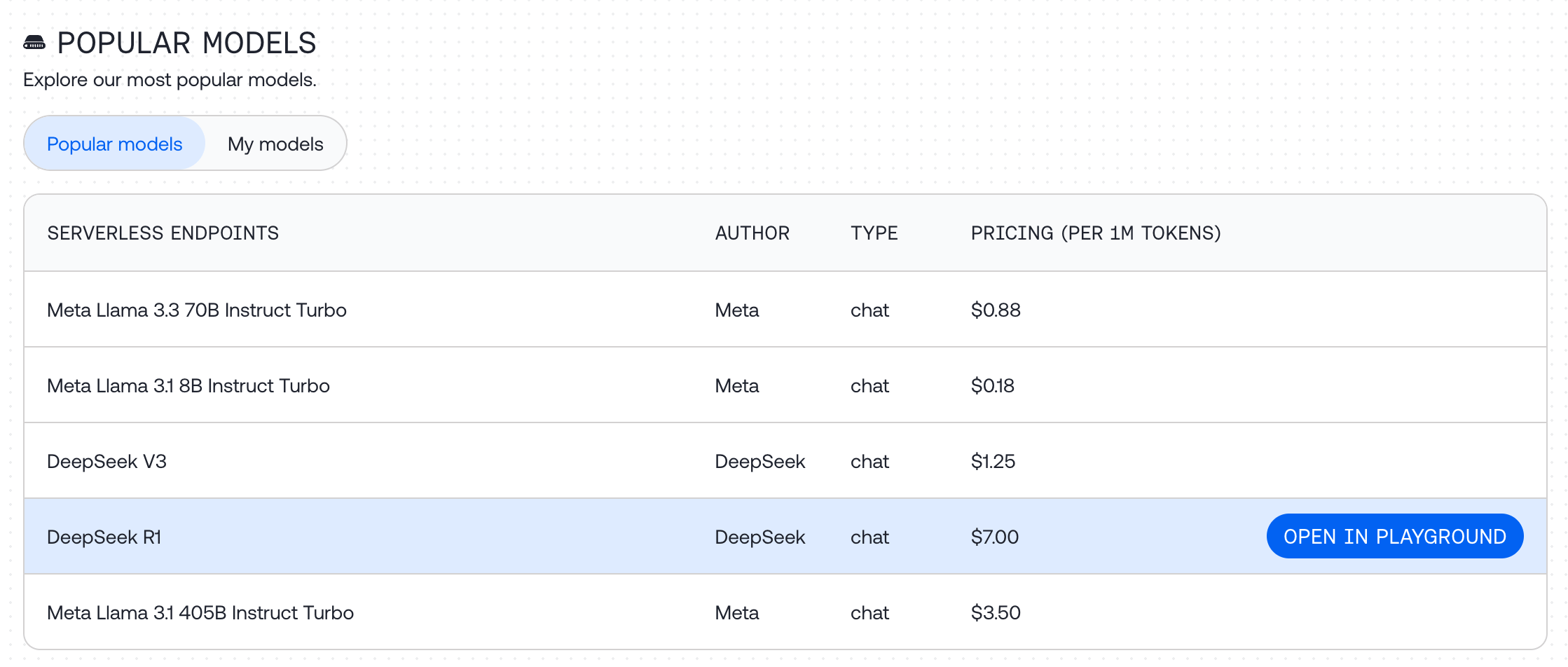Viewport: 1568px width, 667px height.
Task: Click the $3.50 price cell
Action: [x=996, y=612]
